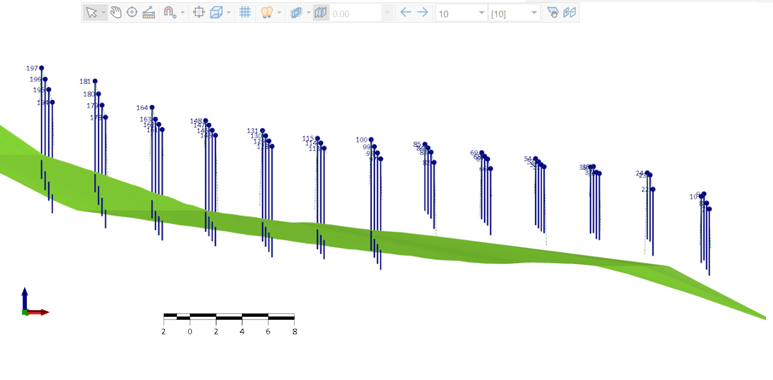This screenshot has height=380, width=773.
Task: Open dropdown arrow next to selection tool
Action: coord(104,13)
